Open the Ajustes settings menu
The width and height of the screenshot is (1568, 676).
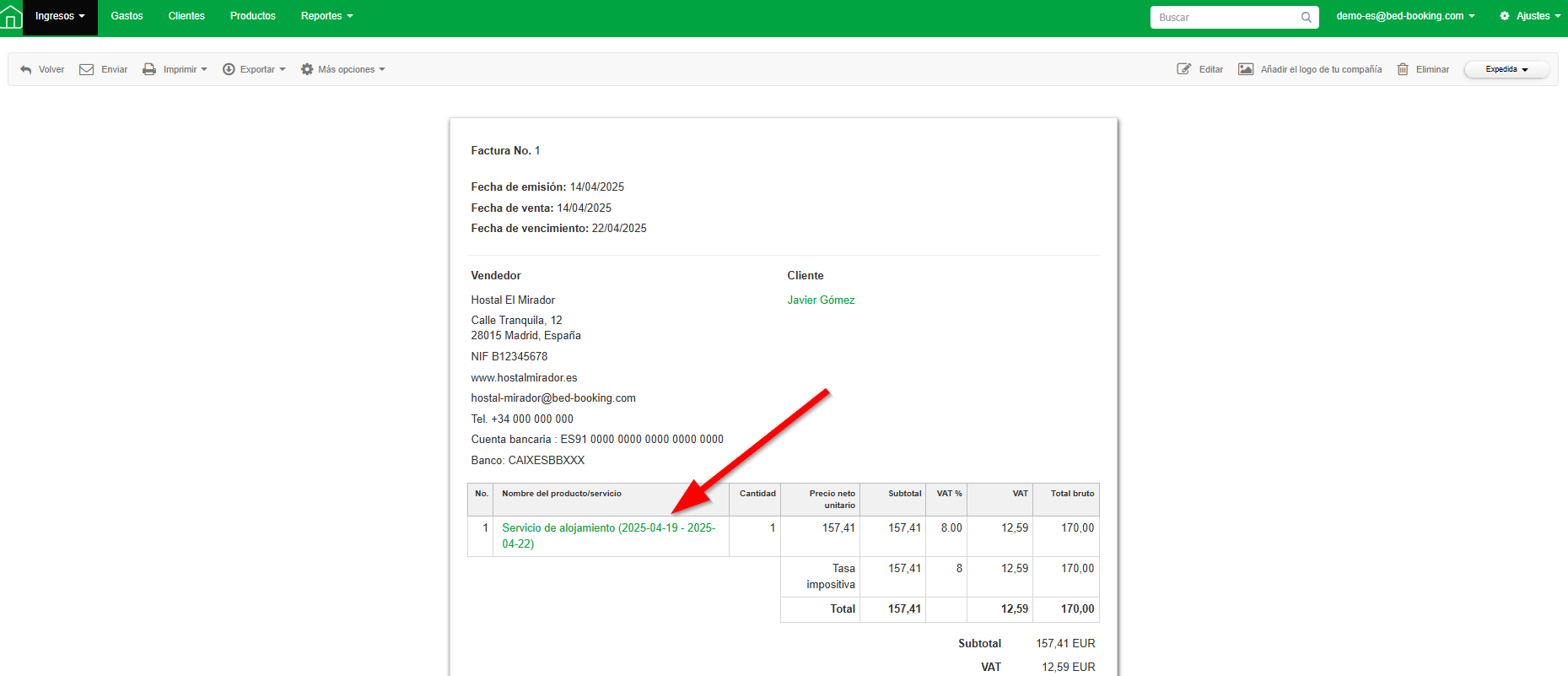1530,17
